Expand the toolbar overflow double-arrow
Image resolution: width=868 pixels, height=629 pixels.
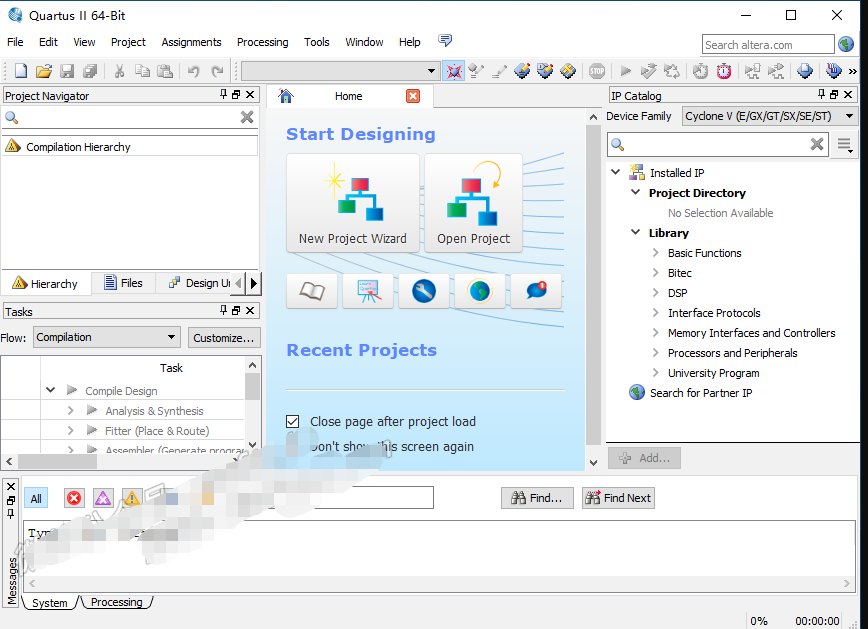[852, 71]
